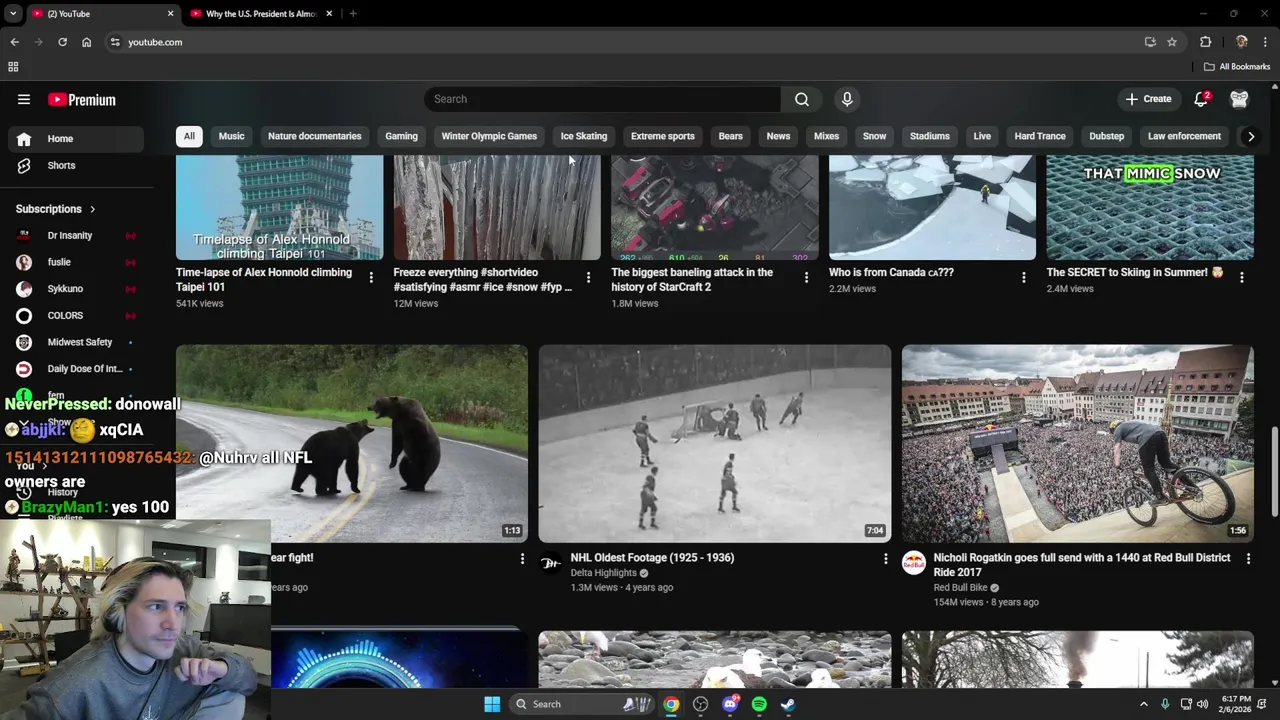
Task: Open NHL Oldest Footage (1925 - 1936) title
Action: 652,558
